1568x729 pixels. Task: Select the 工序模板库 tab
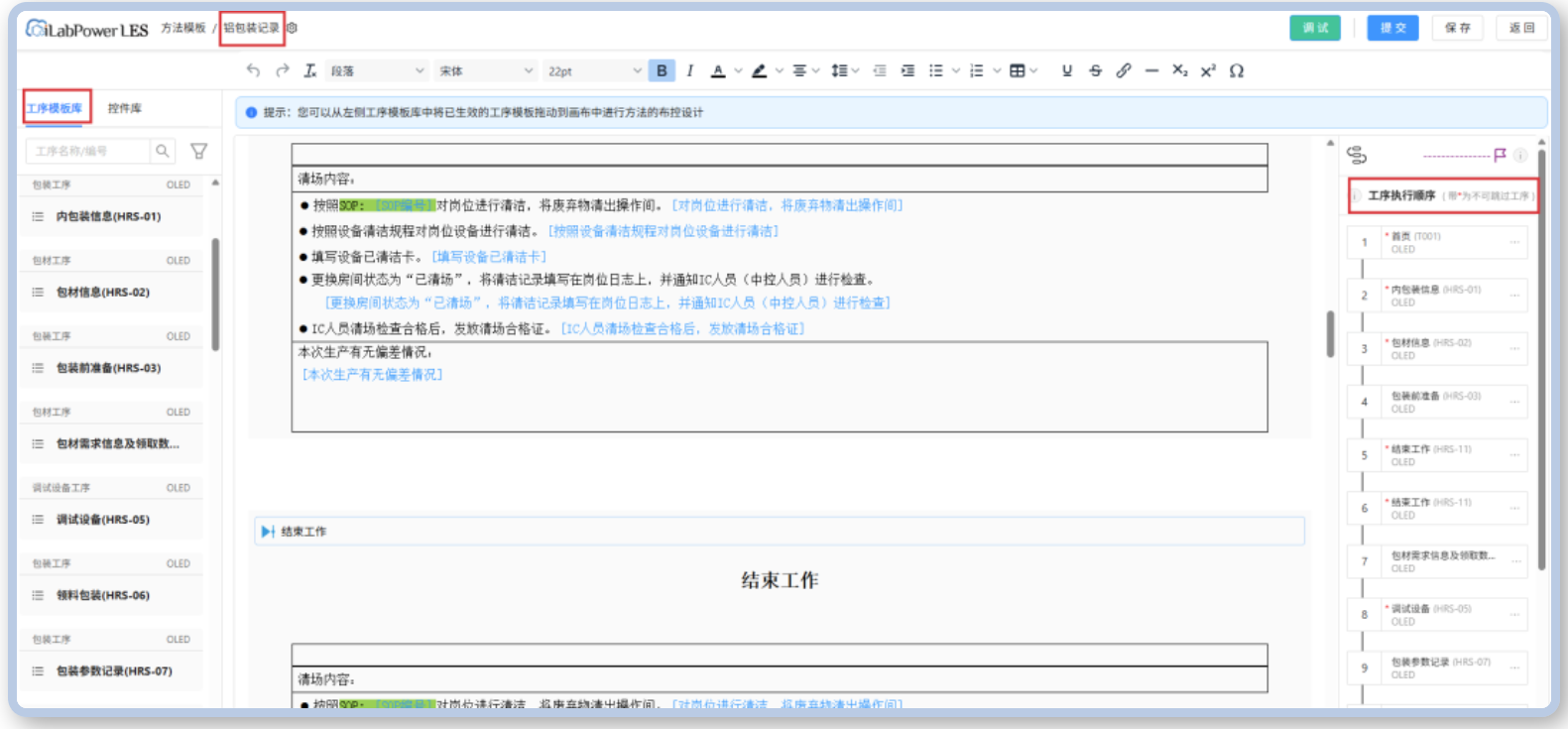pos(56,108)
